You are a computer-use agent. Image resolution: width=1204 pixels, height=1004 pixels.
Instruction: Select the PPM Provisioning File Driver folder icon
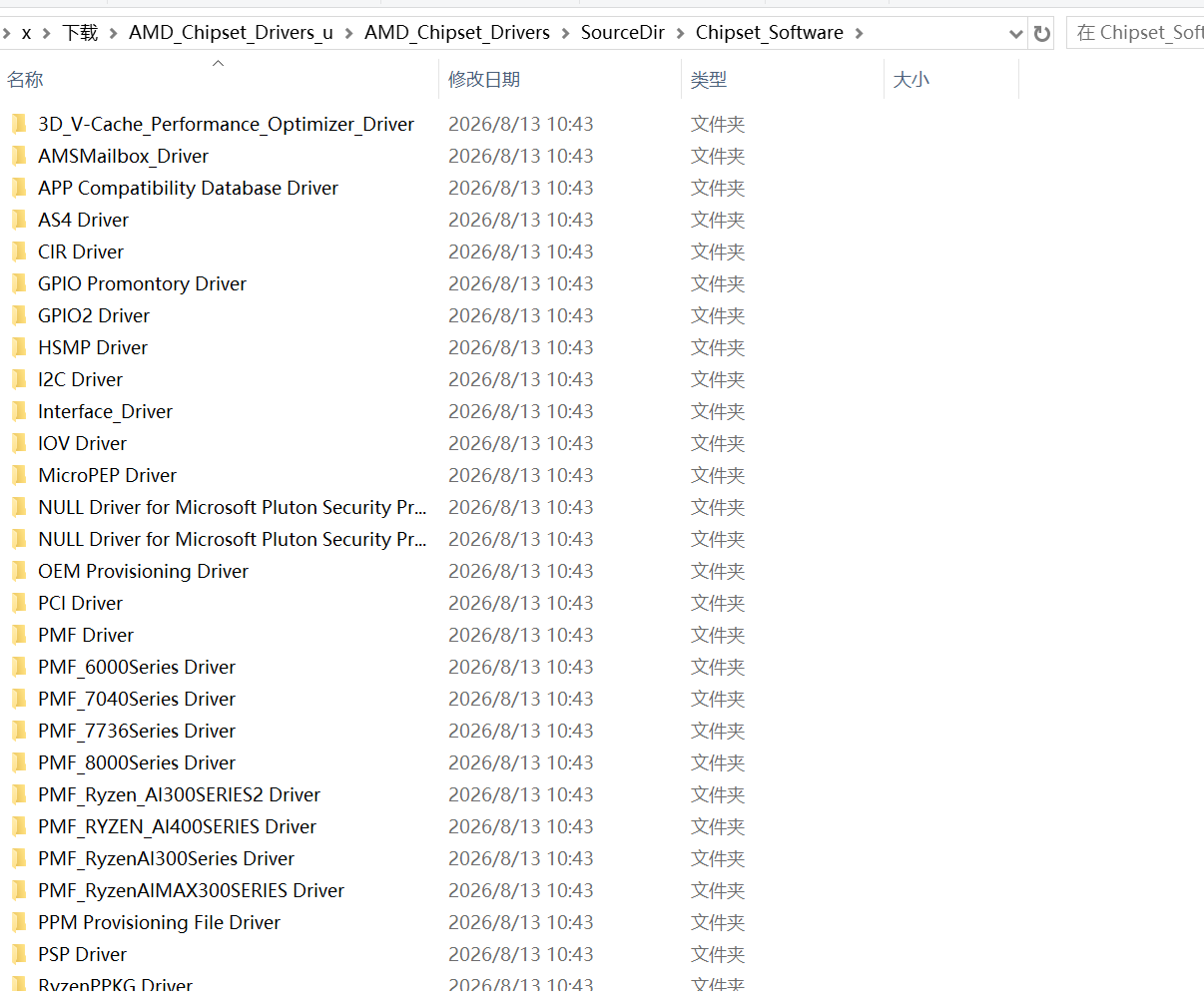click(19, 922)
